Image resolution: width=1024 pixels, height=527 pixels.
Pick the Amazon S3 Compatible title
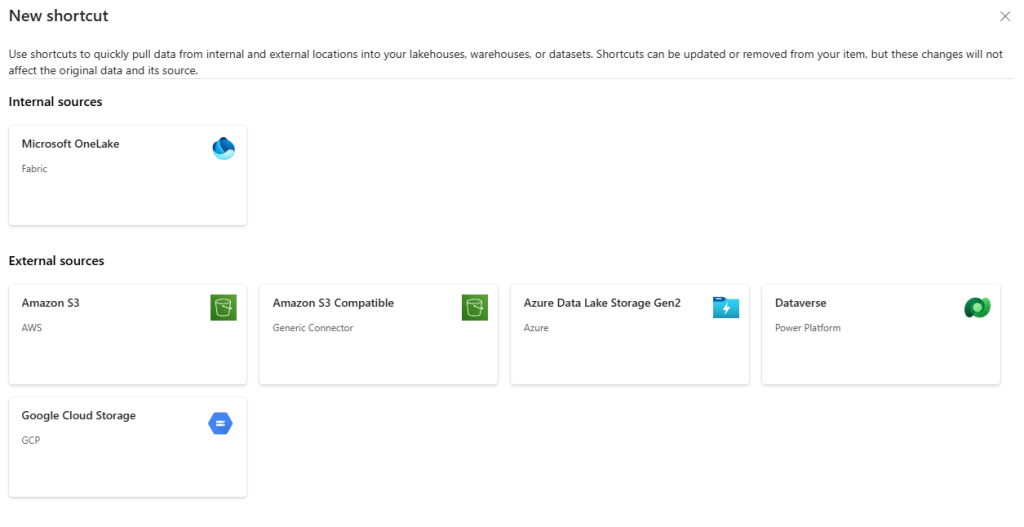click(x=333, y=303)
